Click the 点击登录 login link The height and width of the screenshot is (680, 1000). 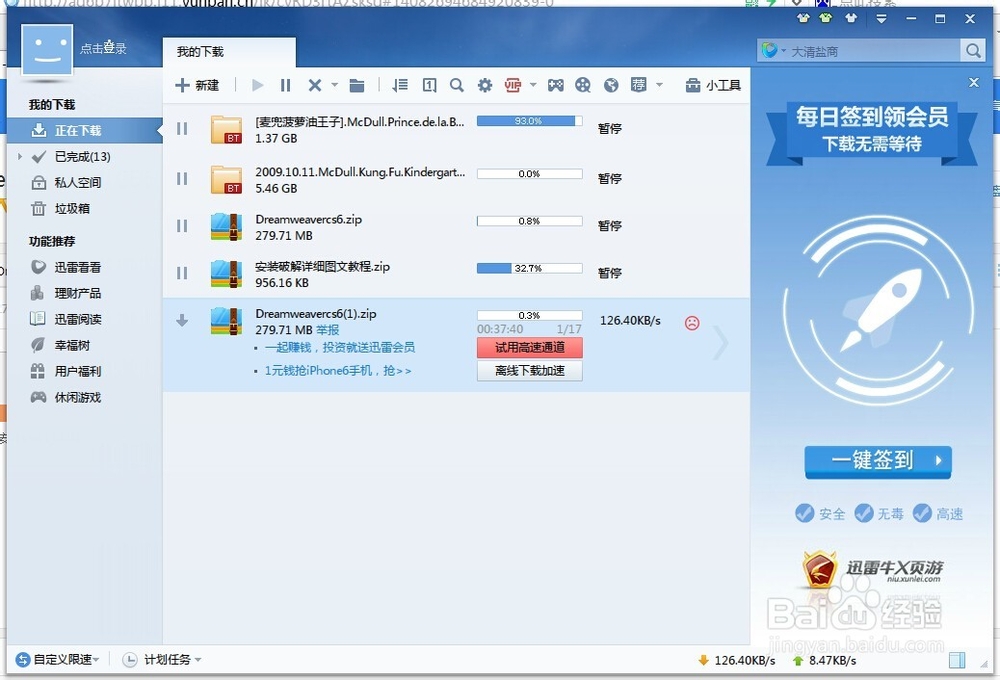pos(103,48)
